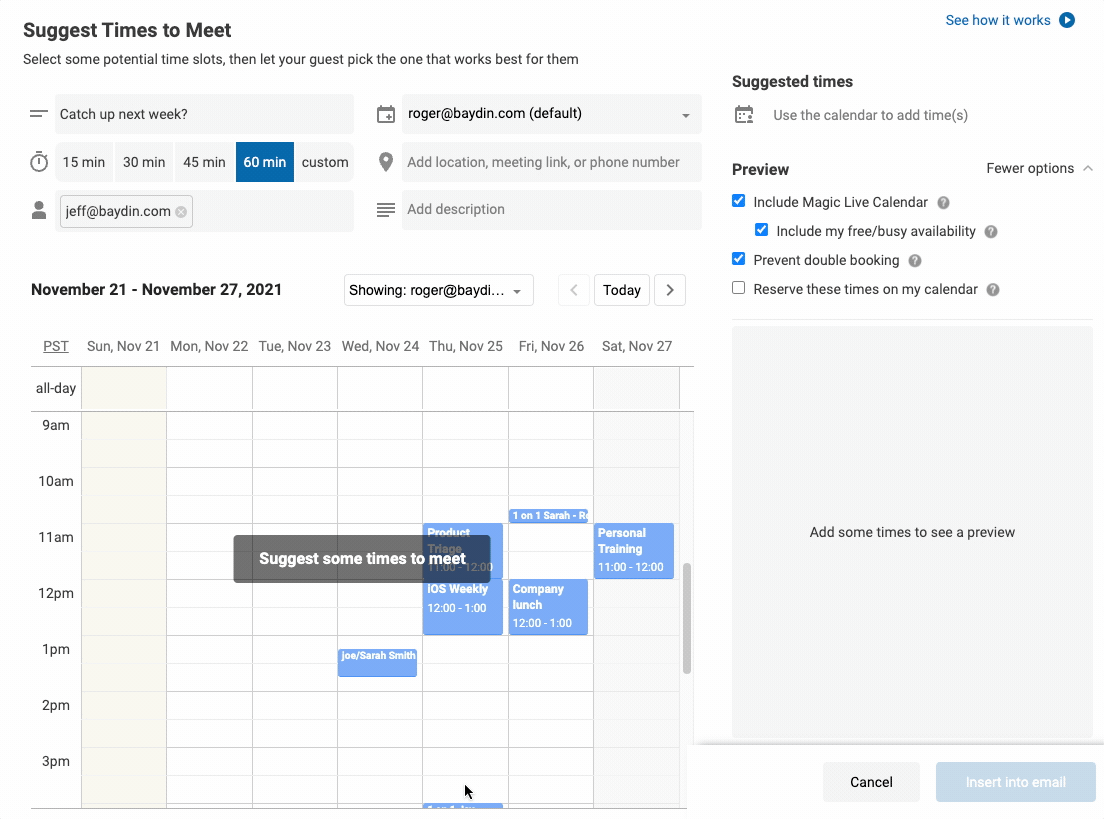The image size is (1104, 819).
Task: Select the 60 min duration
Action: pos(265,162)
